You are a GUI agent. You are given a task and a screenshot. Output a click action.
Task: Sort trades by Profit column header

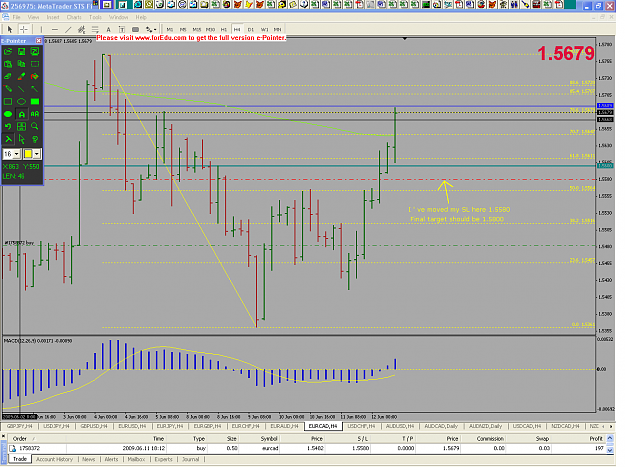596,438
